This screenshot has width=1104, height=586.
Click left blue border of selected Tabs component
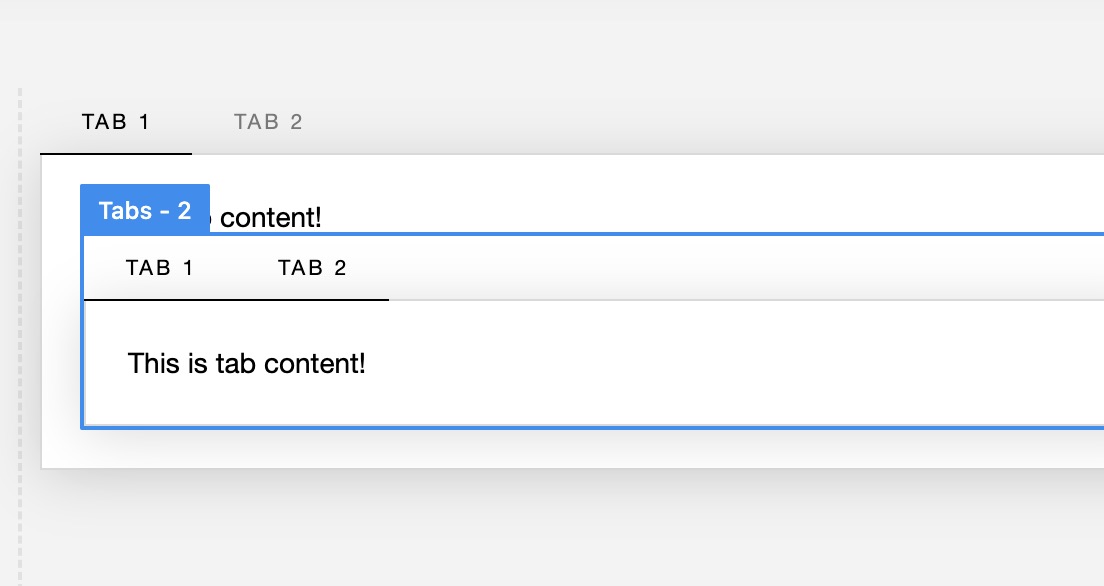82,350
